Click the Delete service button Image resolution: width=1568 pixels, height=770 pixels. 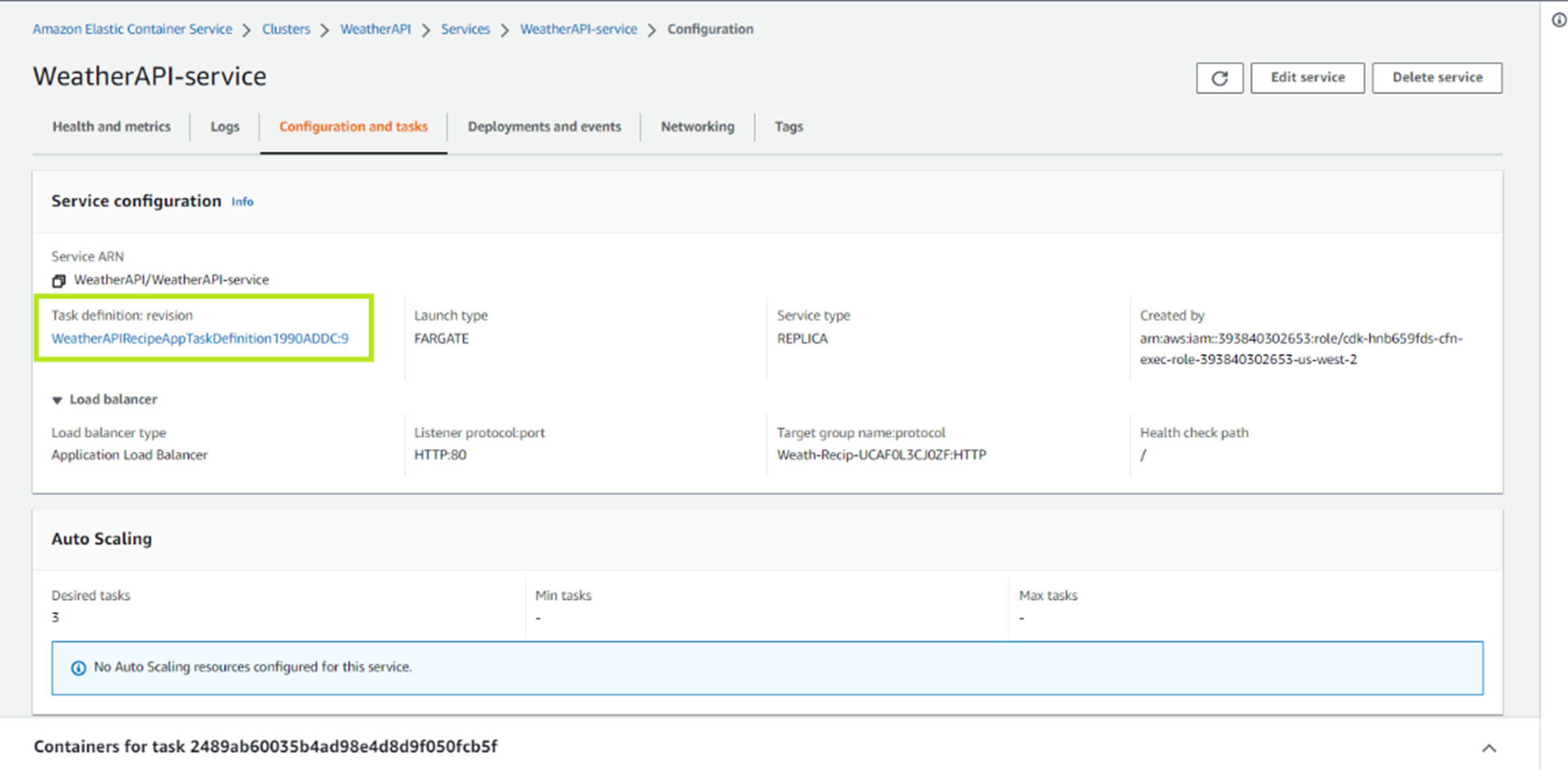1436,76
